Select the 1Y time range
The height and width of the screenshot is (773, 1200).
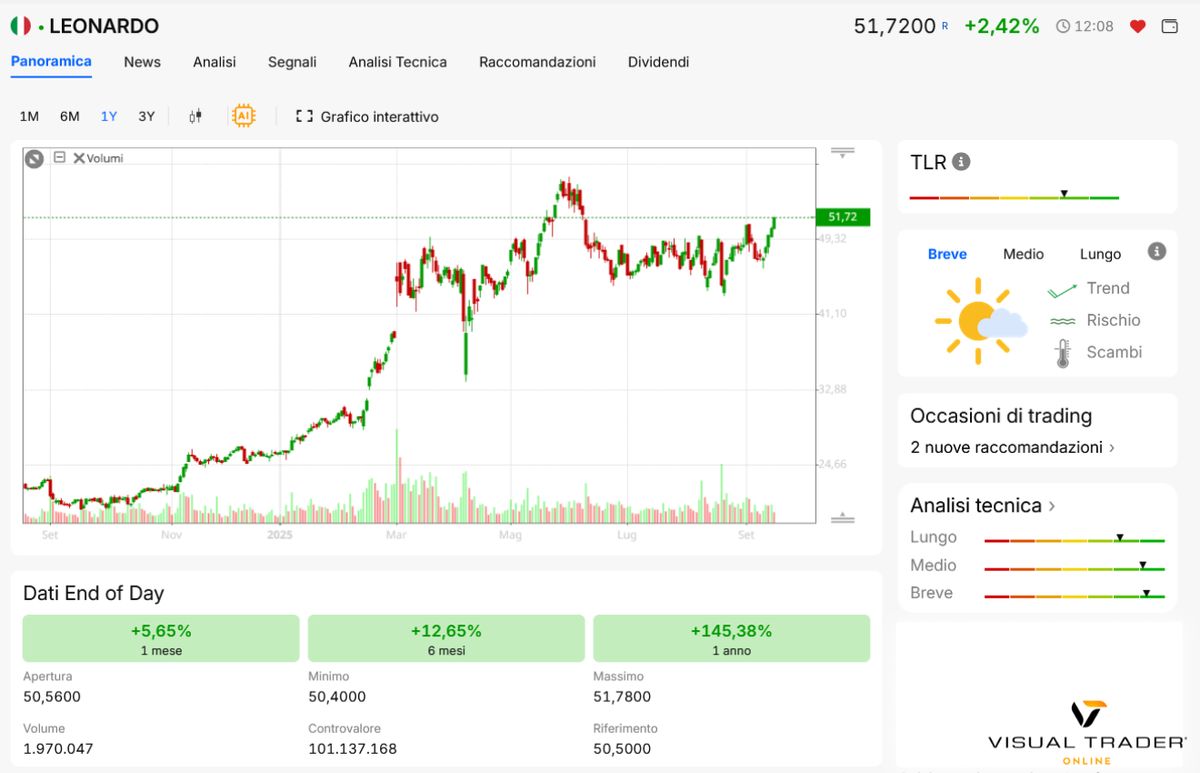(x=109, y=116)
